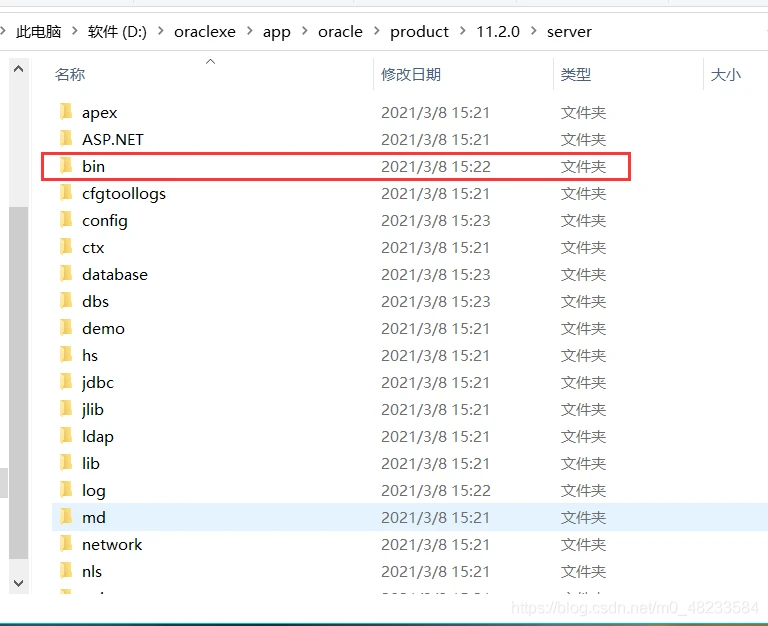The height and width of the screenshot is (626, 768).
Task: Expand the chevron after oraclexe in path
Action: (x=250, y=32)
